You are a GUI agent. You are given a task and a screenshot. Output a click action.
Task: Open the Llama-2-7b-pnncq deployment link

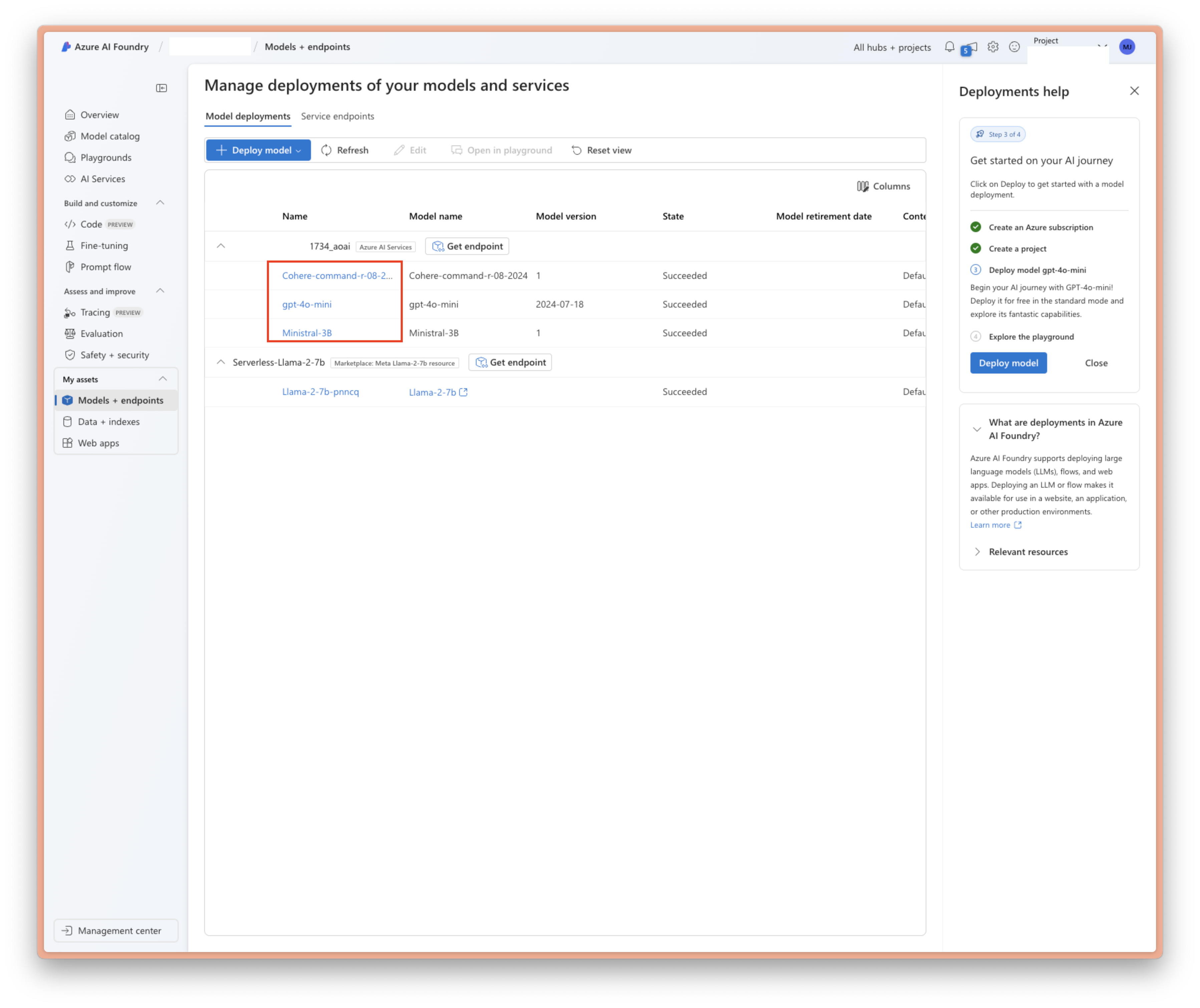pyautogui.click(x=321, y=392)
